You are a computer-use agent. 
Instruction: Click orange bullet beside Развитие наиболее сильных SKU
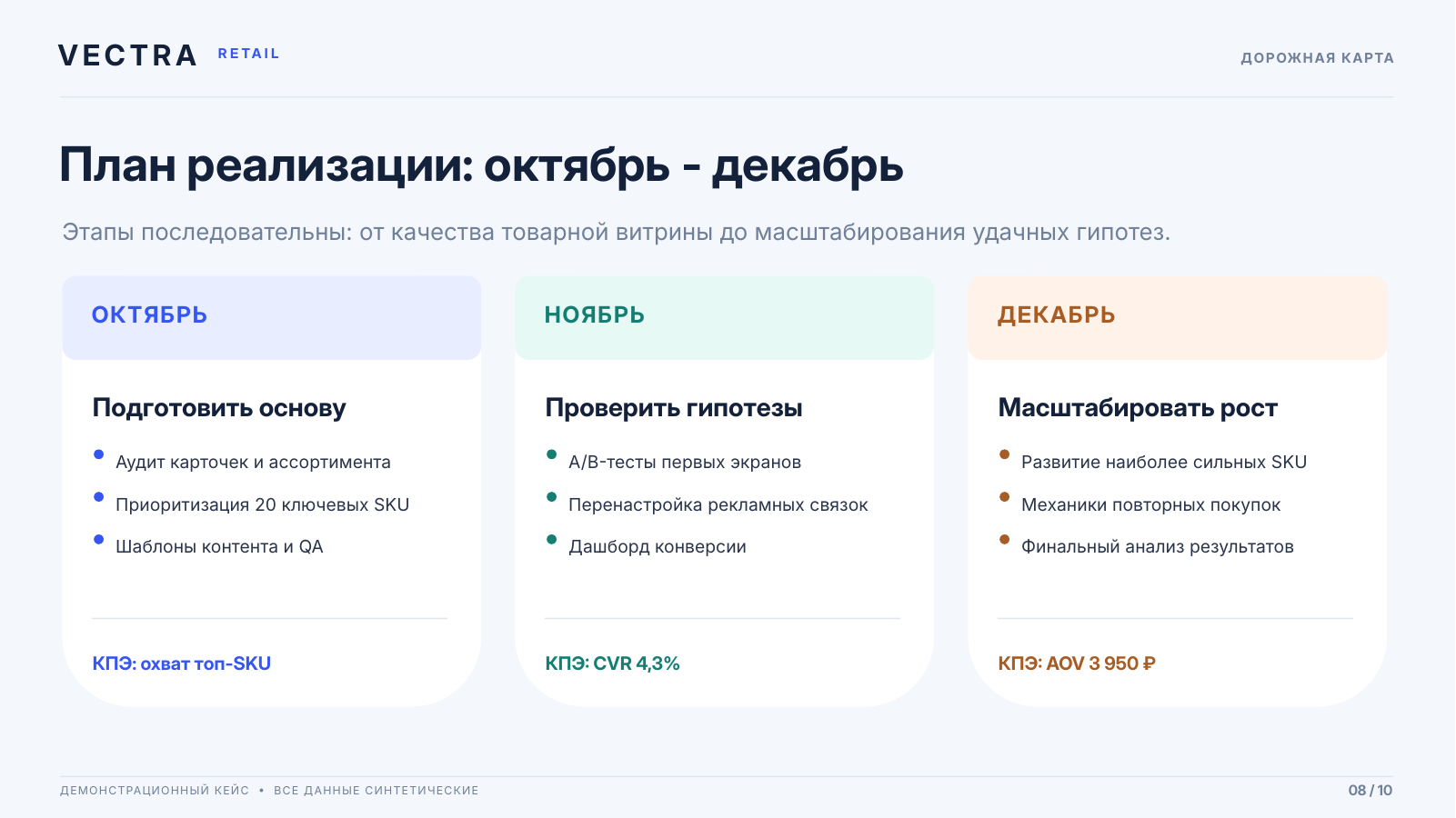point(1005,454)
